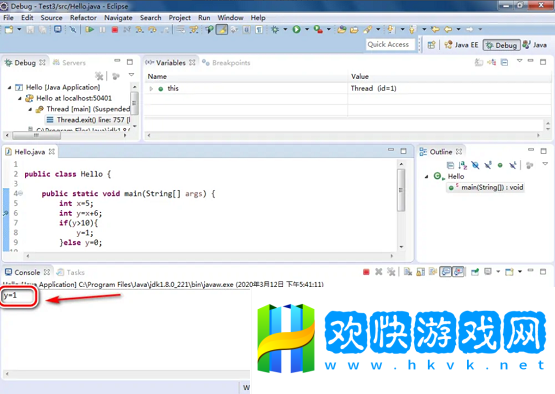The height and width of the screenshot is (394, 555).
Task: Switch to the Breakpoints tab
Action: tap(226, 63)
